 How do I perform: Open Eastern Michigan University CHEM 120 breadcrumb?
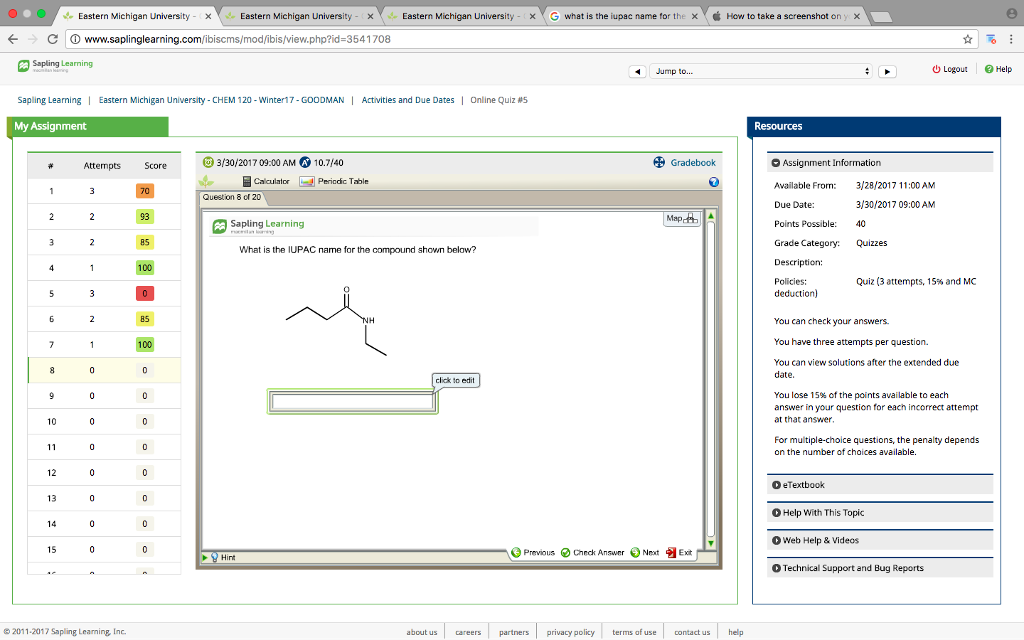point(221,100)
